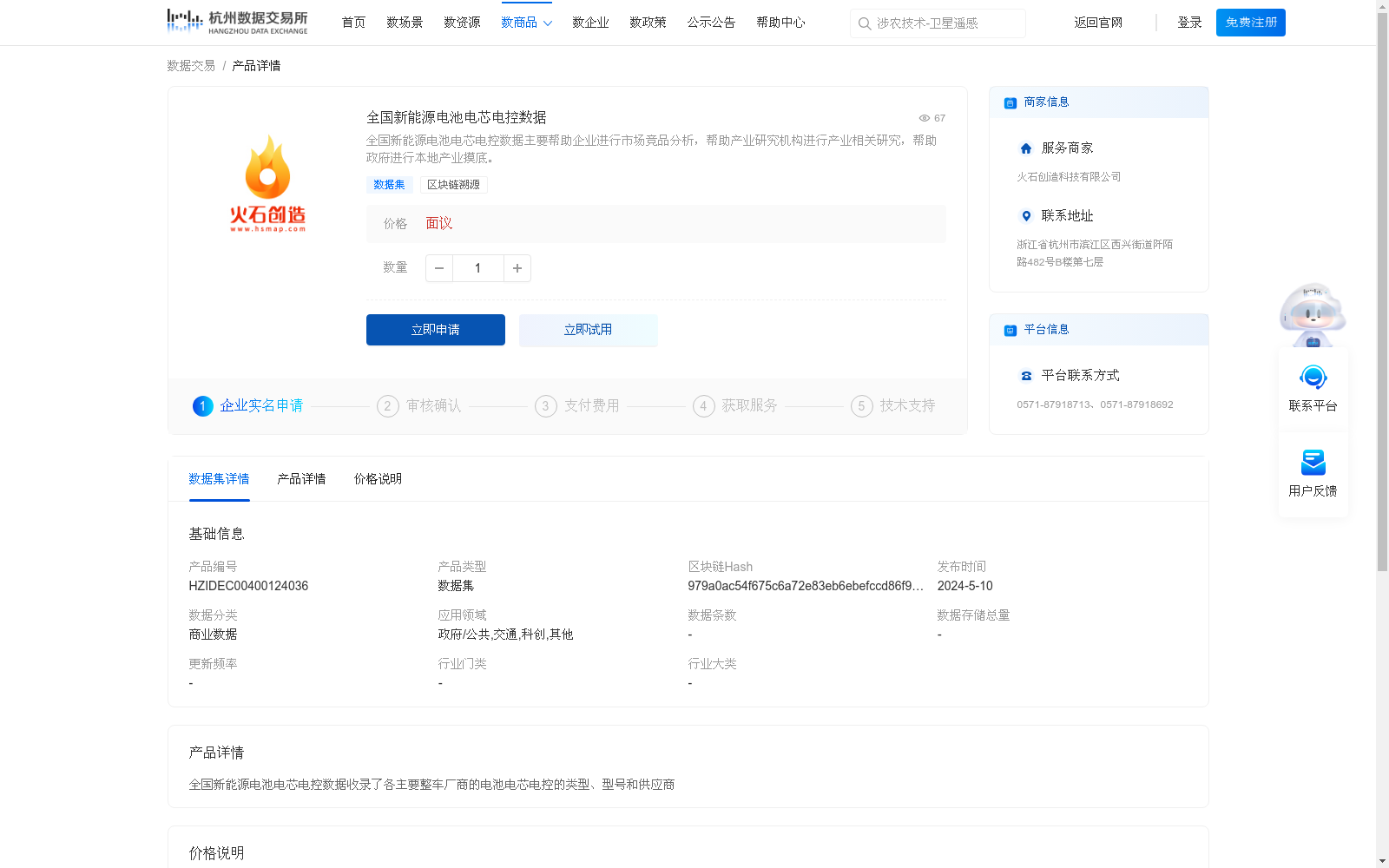Image resolution: width=1389 pixels, height=868 pixels.
Task: Click the 返回官网 link
Action: (x=1098, y=23)
